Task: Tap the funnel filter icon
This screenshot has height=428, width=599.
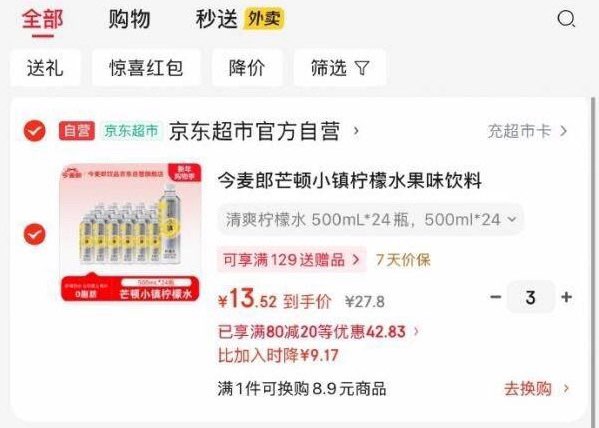Action: pyautogui.click(x=362, y=68)
